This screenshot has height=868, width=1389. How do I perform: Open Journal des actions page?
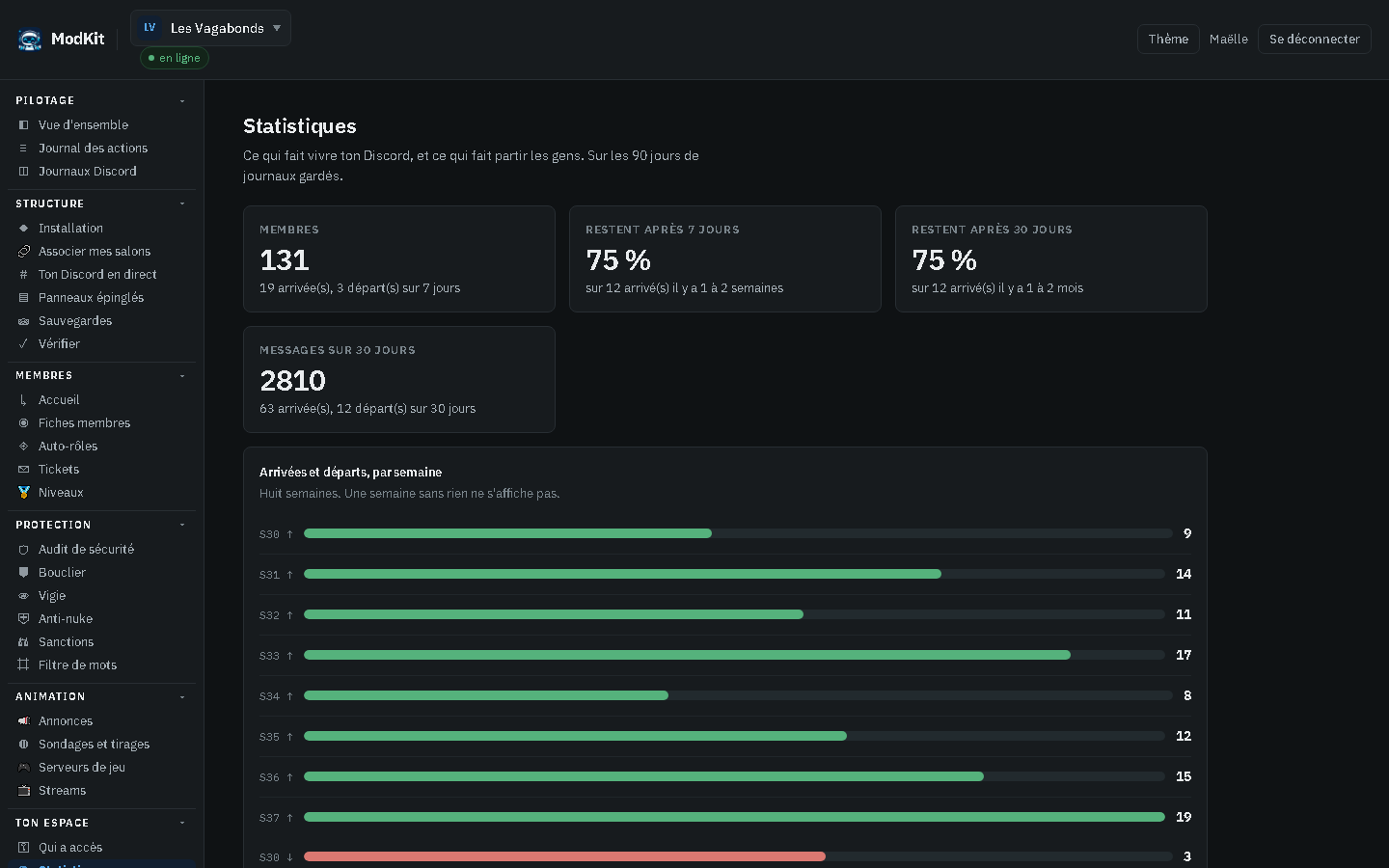93,148
